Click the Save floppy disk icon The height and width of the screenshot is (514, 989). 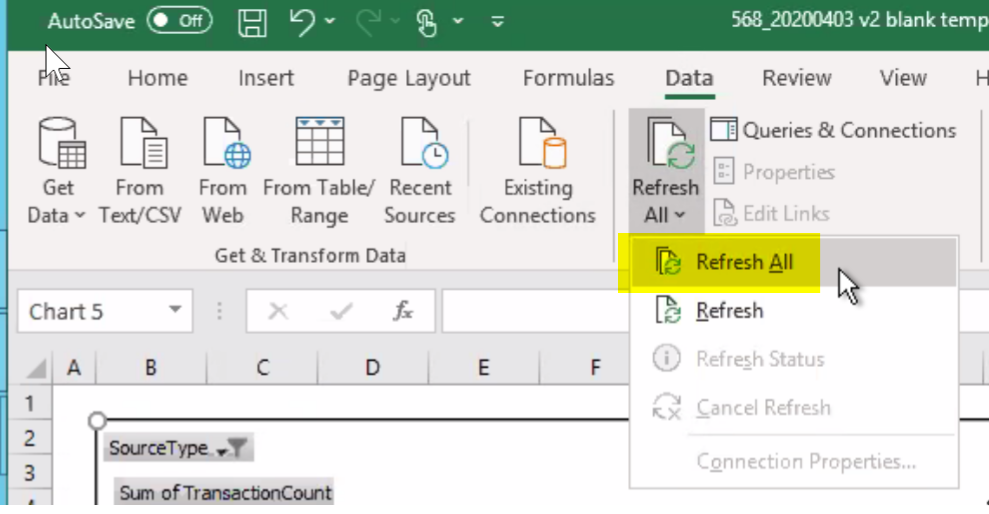tap(252, 22)
